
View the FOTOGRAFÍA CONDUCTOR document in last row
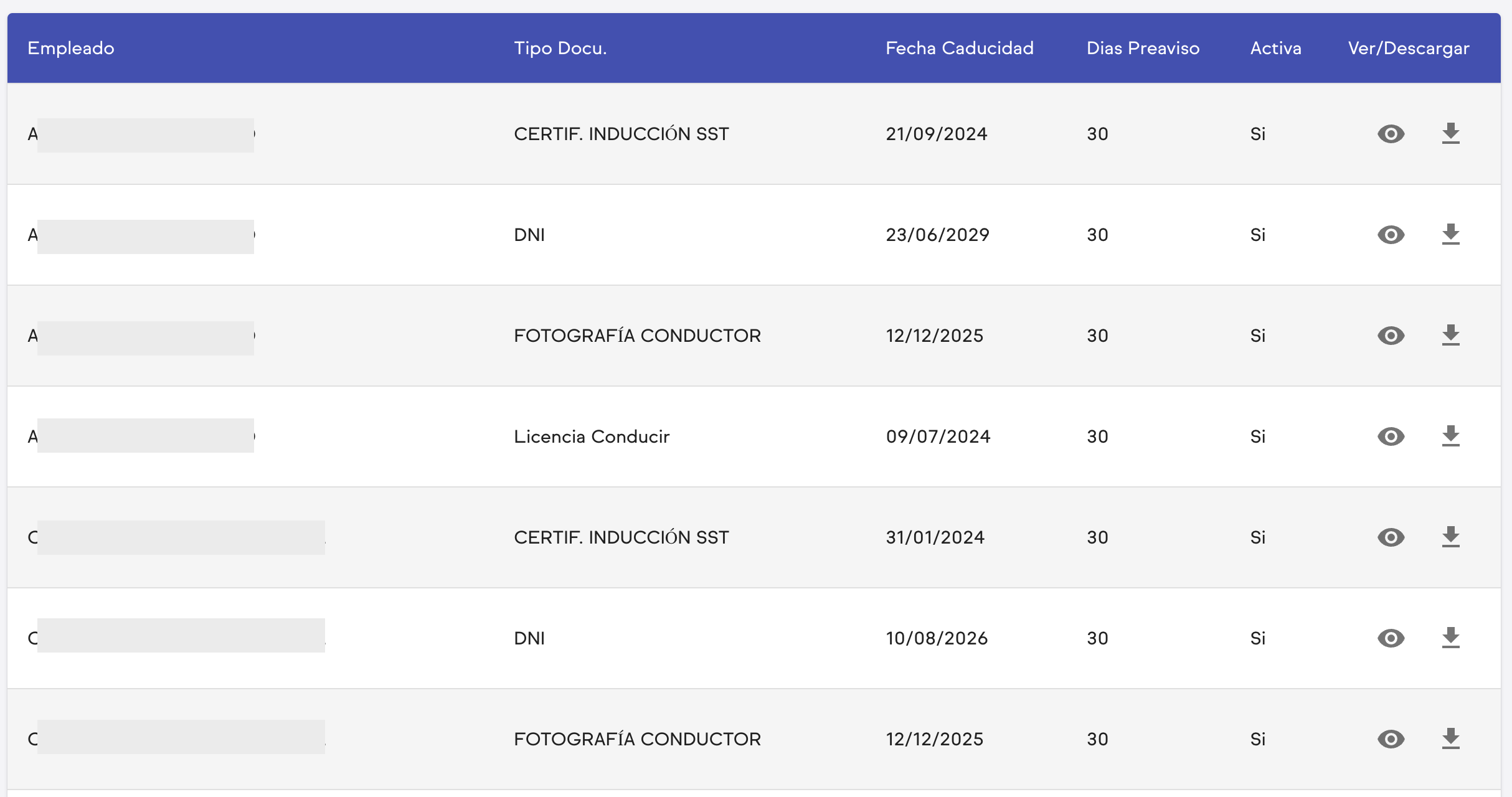1391,739
